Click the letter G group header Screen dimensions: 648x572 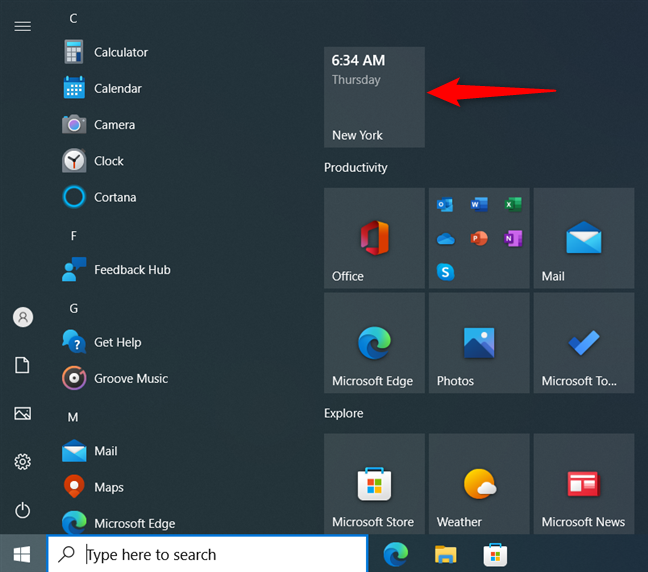[x=73, y=308]
